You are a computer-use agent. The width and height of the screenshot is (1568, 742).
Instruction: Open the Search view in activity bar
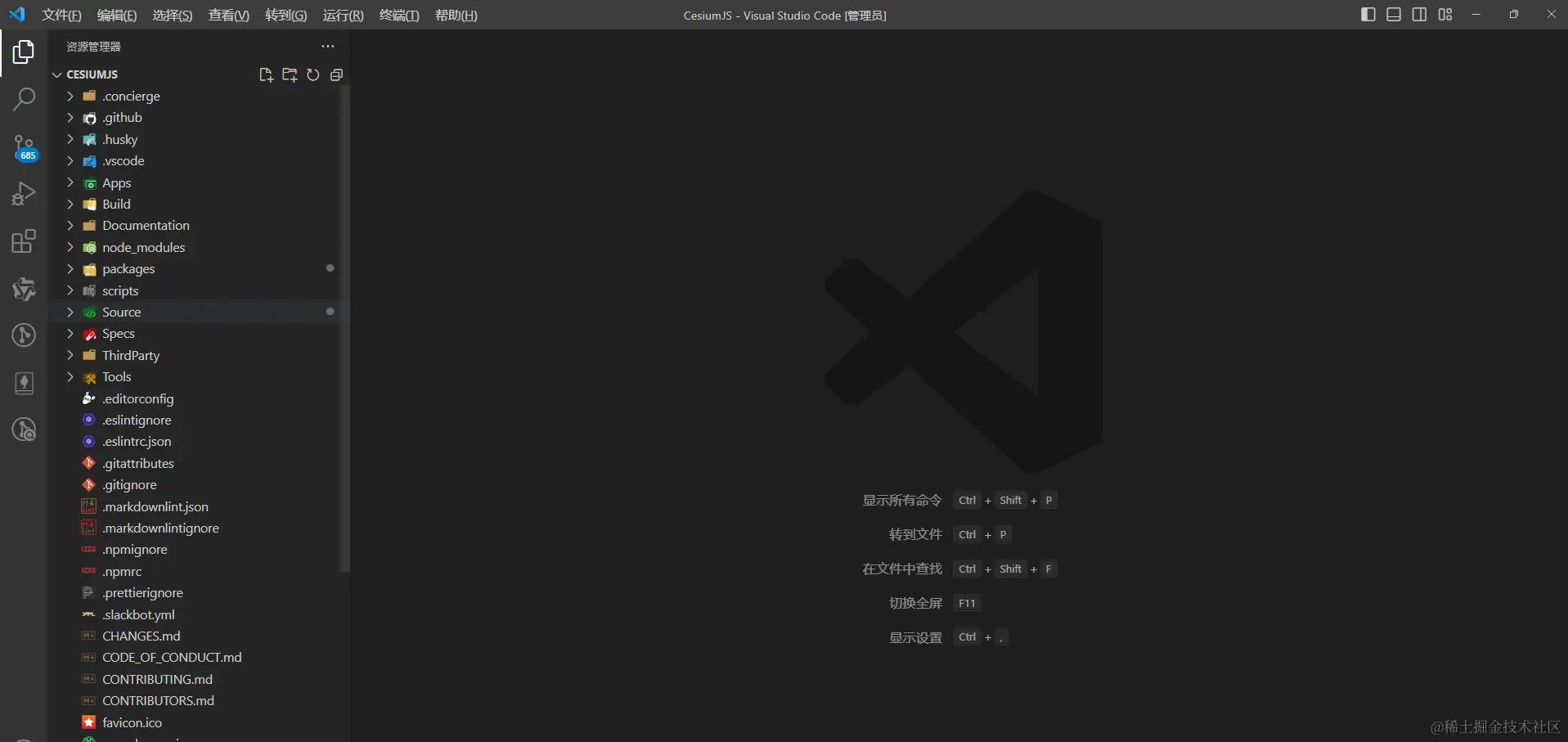[24, 100]
